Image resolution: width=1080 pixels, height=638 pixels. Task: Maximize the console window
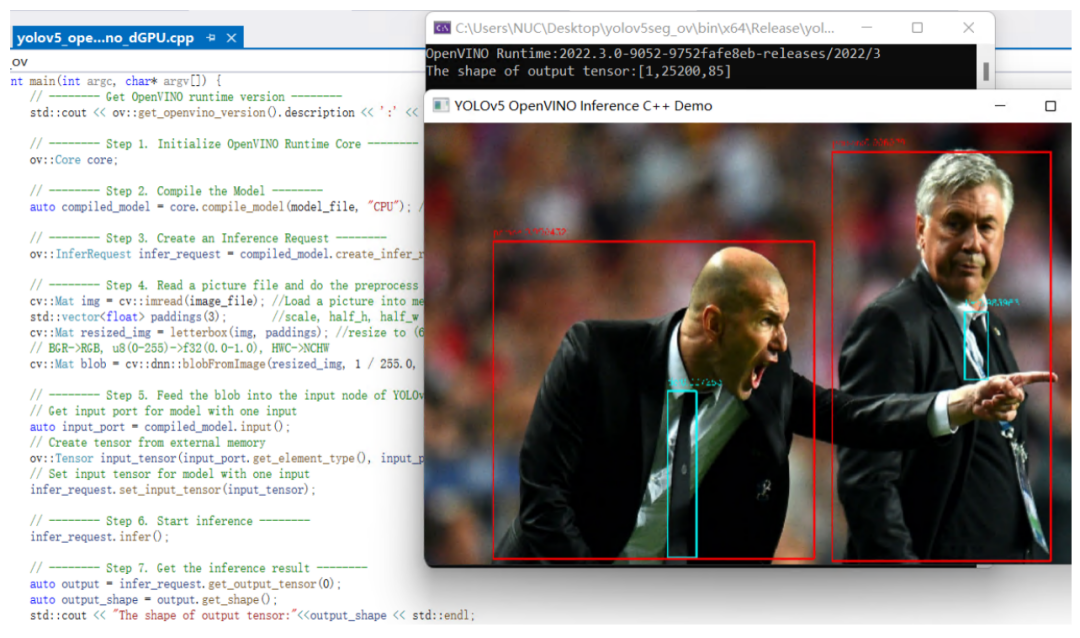(x=917, y=28)
